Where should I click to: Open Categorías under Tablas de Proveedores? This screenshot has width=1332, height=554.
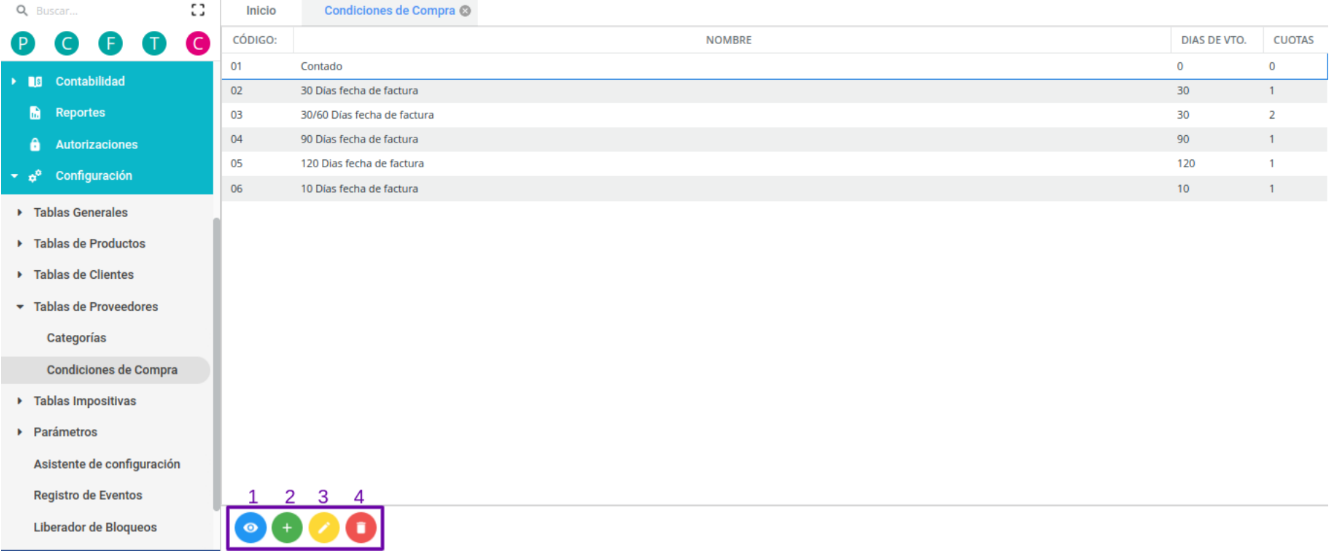(76, 338)
